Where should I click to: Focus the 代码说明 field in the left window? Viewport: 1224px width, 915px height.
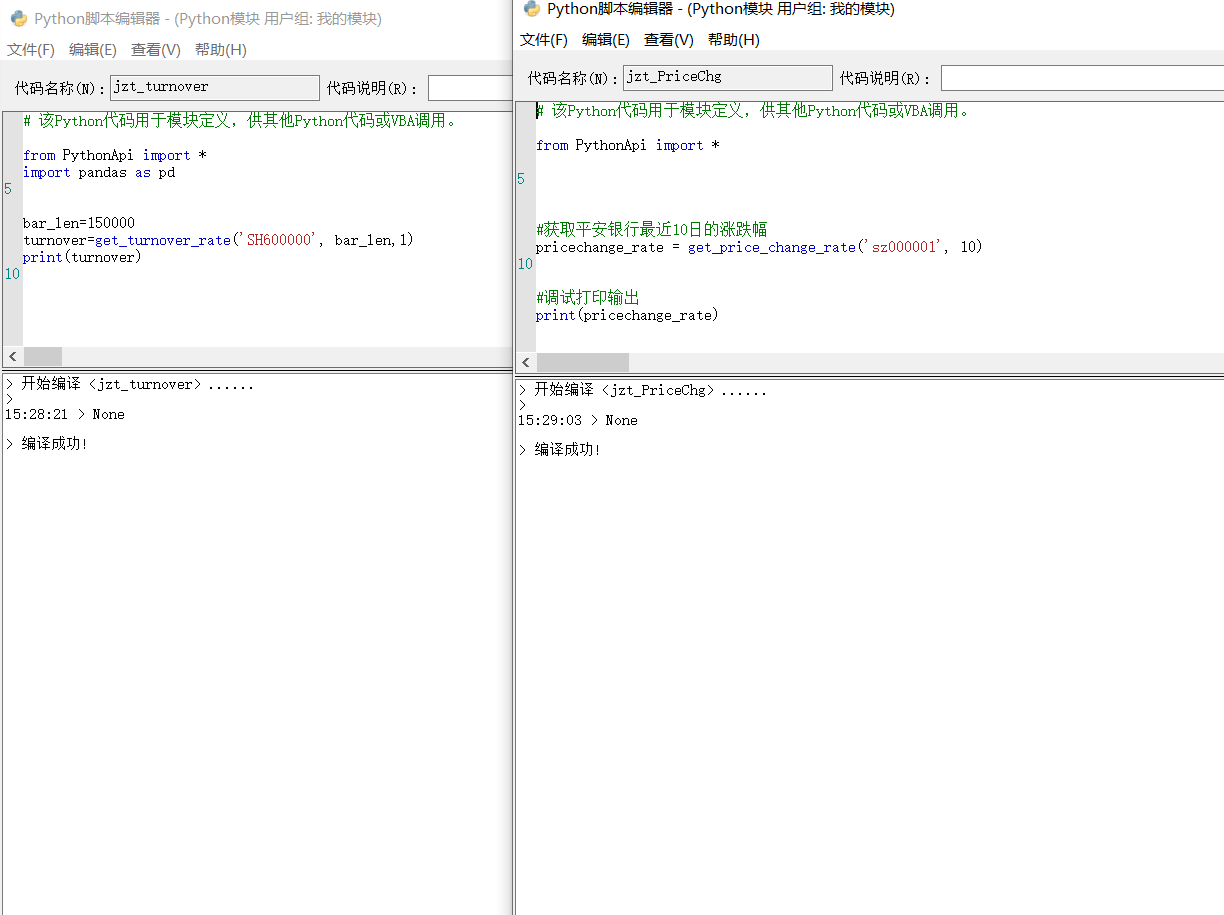(x=469, y=88)
